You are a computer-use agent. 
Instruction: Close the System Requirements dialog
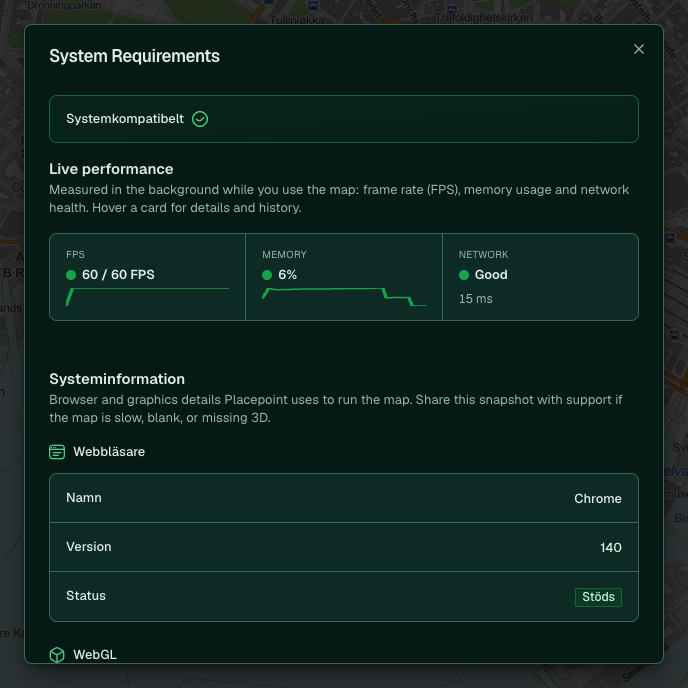(x=638, y=49)
